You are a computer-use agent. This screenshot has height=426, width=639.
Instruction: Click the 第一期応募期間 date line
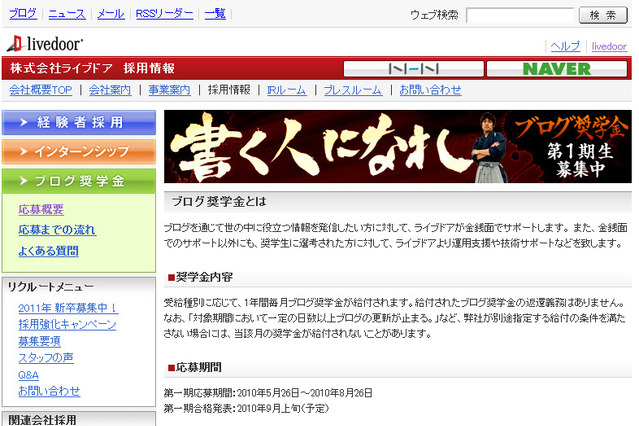pyautogui.click(x=268, y=393)
